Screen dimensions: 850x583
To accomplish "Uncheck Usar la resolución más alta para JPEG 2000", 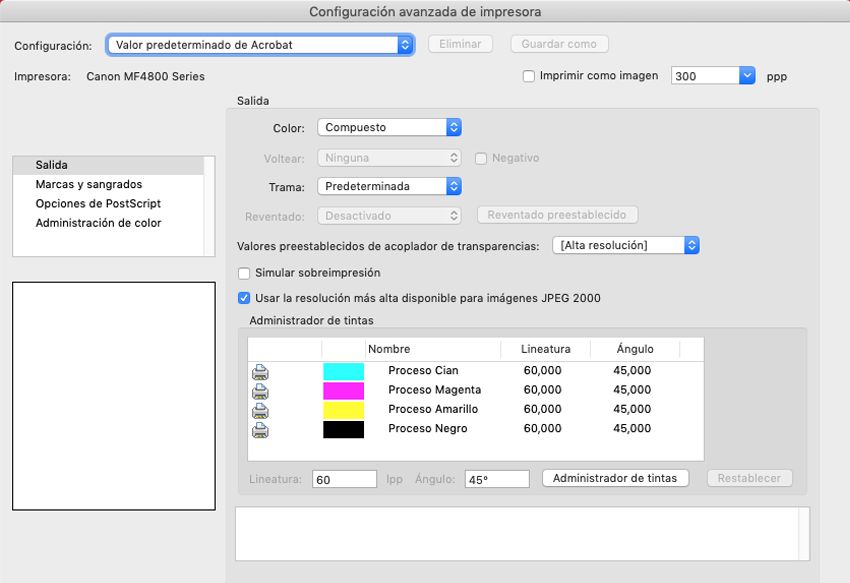I will pyautogui.click(x=242, y=297).
